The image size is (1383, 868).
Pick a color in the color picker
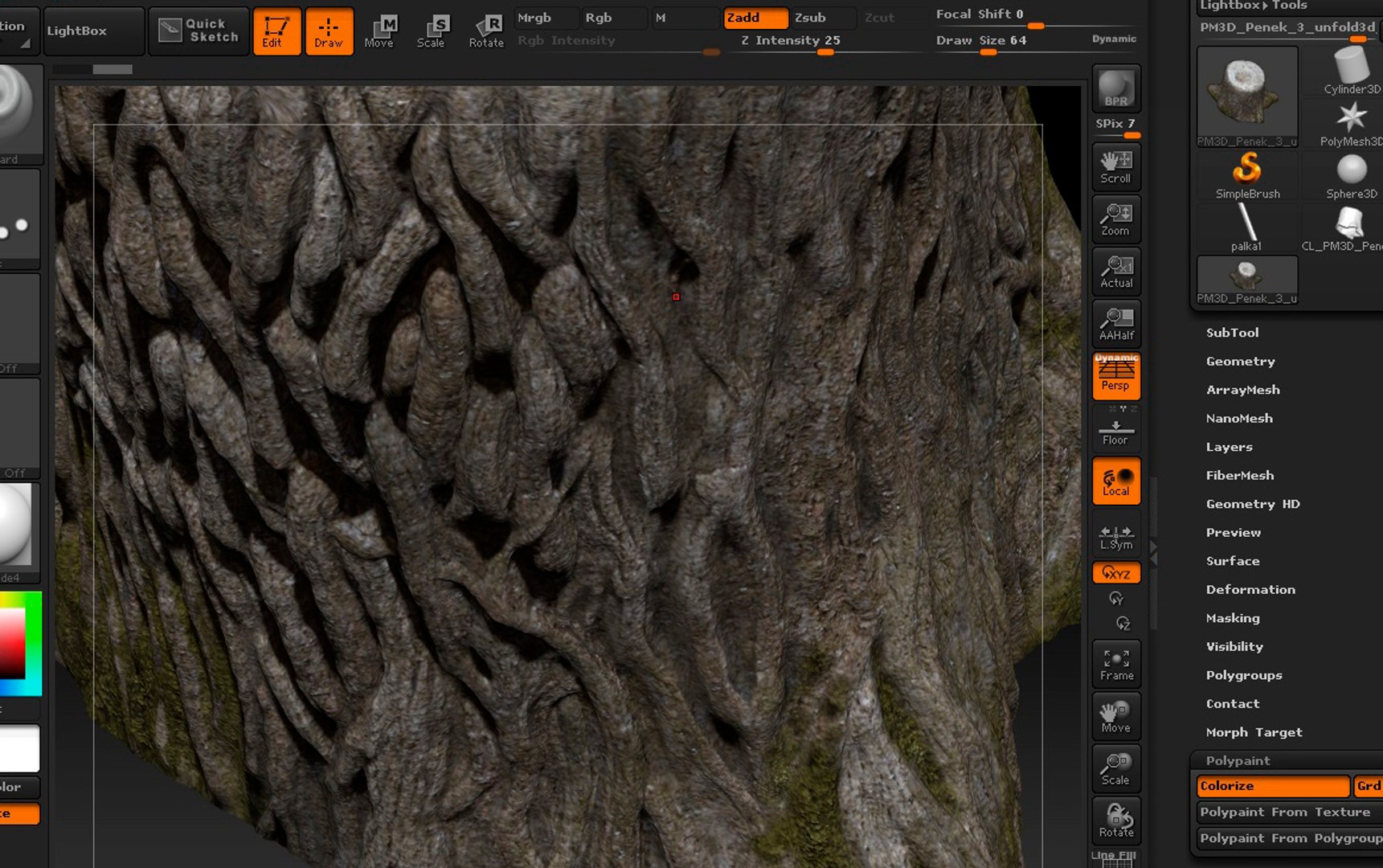tap(20, 644)
